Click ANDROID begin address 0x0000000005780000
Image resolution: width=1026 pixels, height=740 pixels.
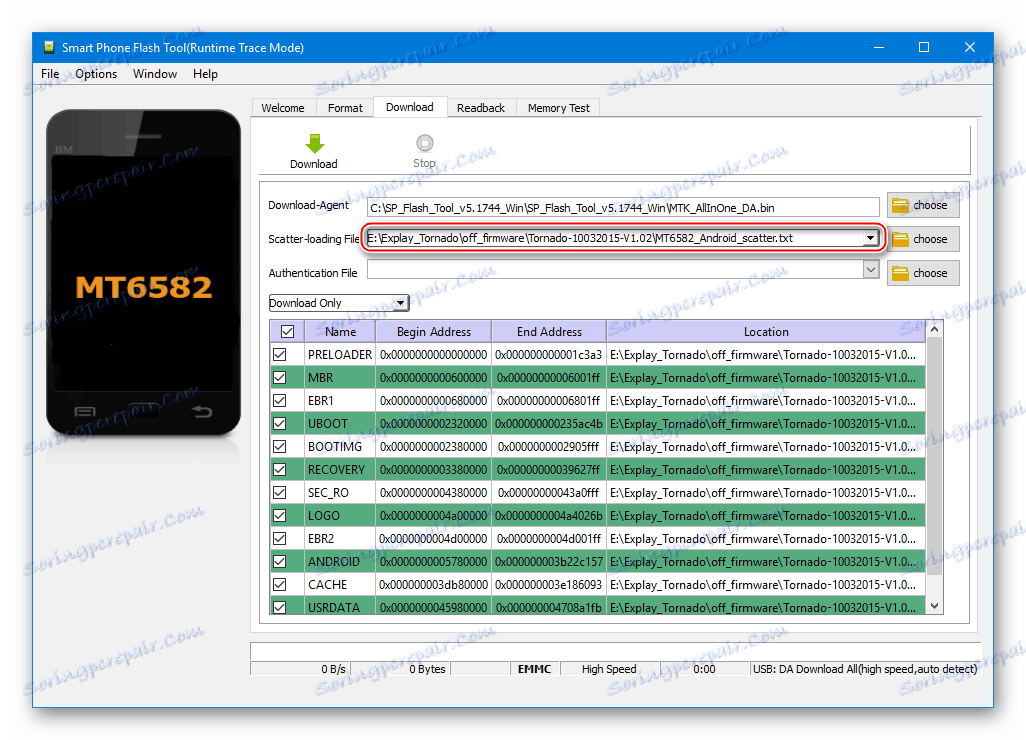(x=433, y=561)
